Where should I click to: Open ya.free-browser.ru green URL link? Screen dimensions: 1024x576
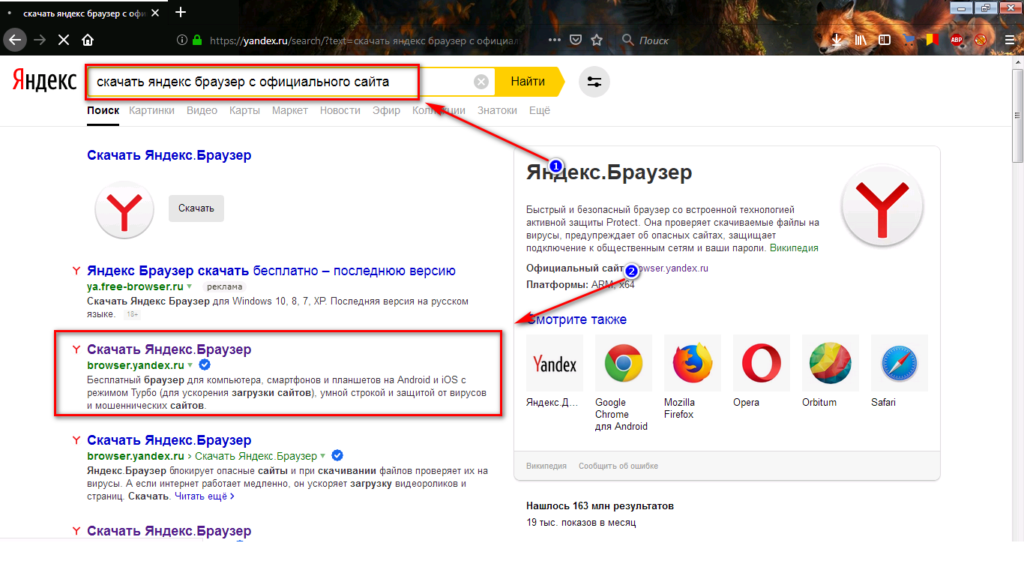click(x=135, y=287)
